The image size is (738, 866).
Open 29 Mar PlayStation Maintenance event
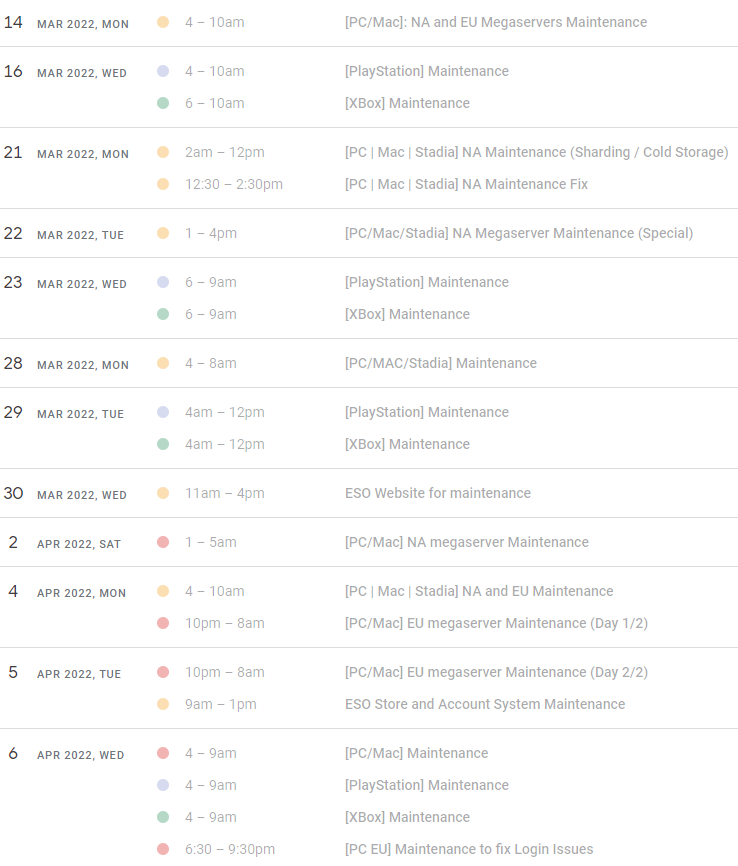tap(426, 413)
